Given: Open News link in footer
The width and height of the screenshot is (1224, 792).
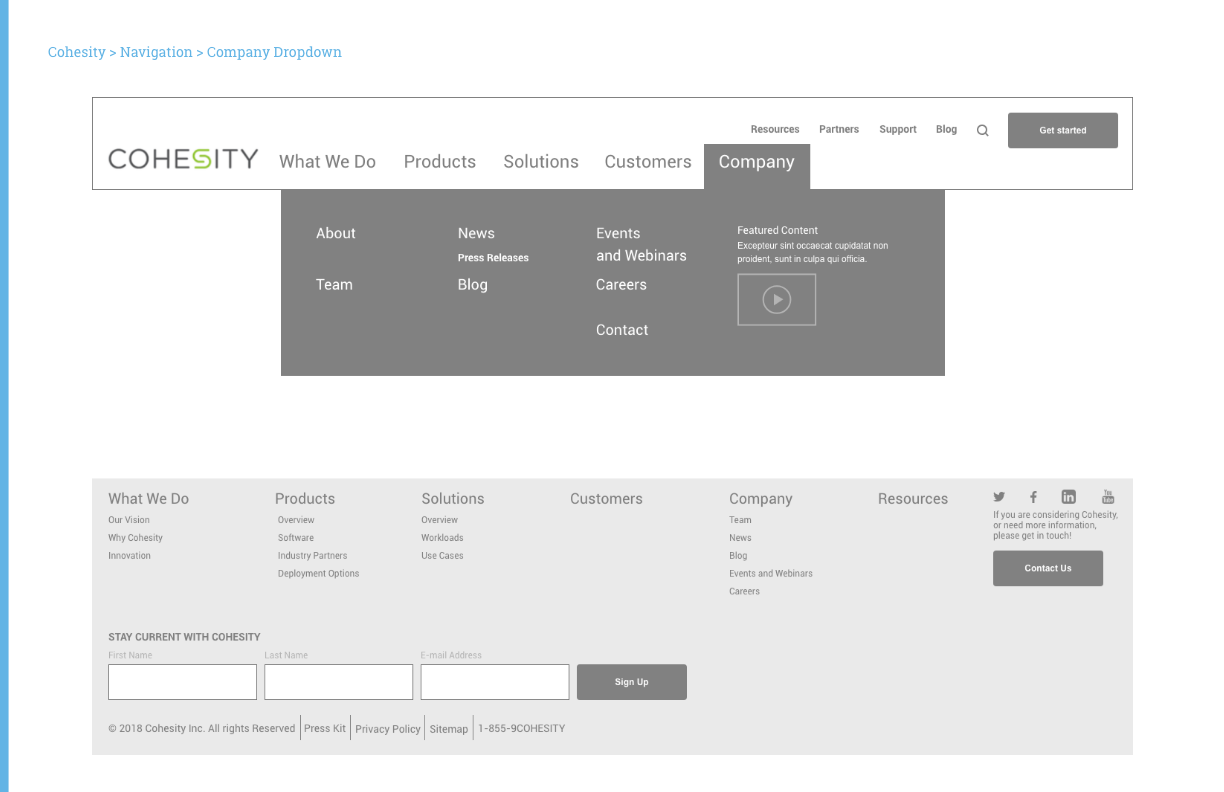Looking at the screenshot, I should (x=740, y=538).
